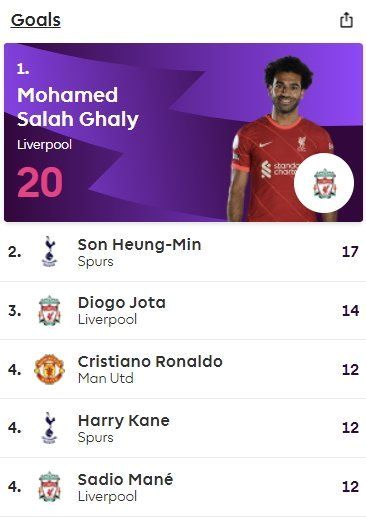Select Mohamed Salah's player photo

[x=282, y=138]
